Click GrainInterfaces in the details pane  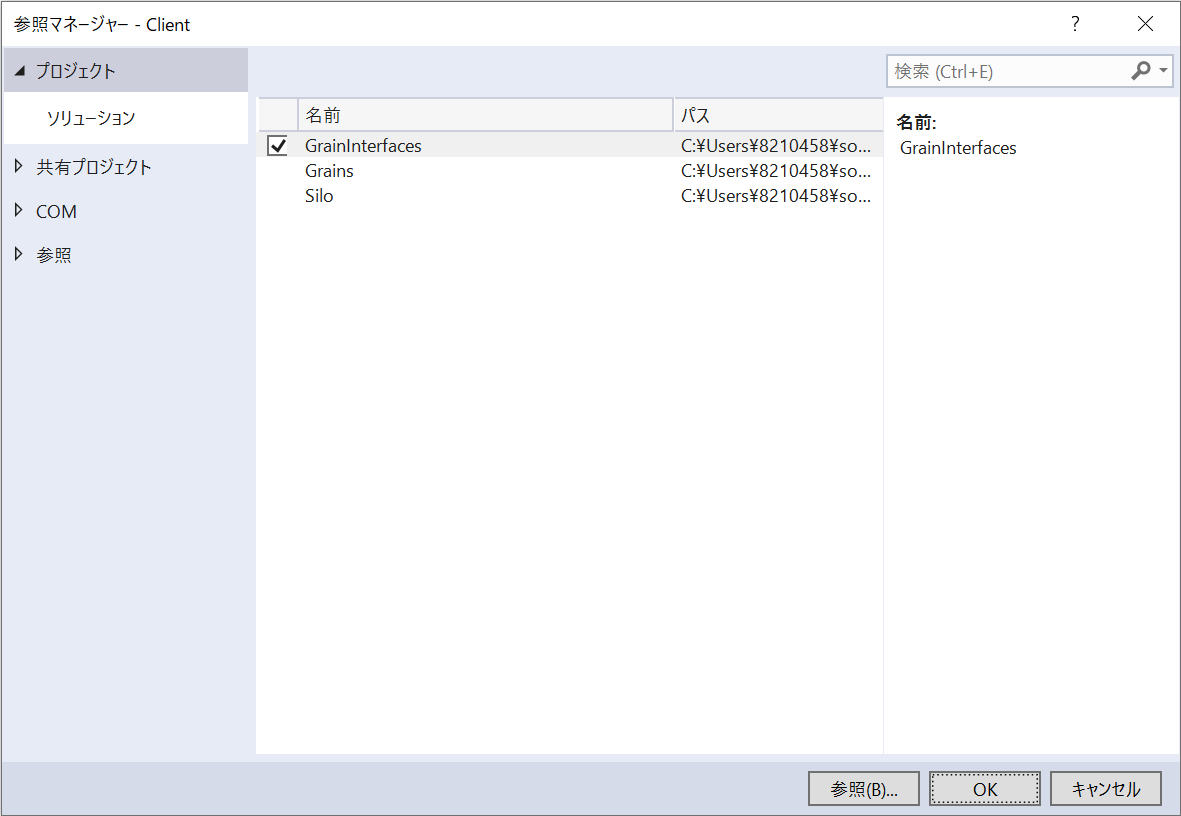click(958, 148)
